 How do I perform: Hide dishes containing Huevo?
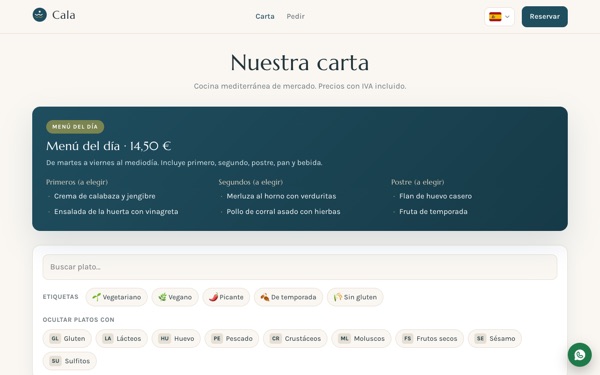(176, 338)
